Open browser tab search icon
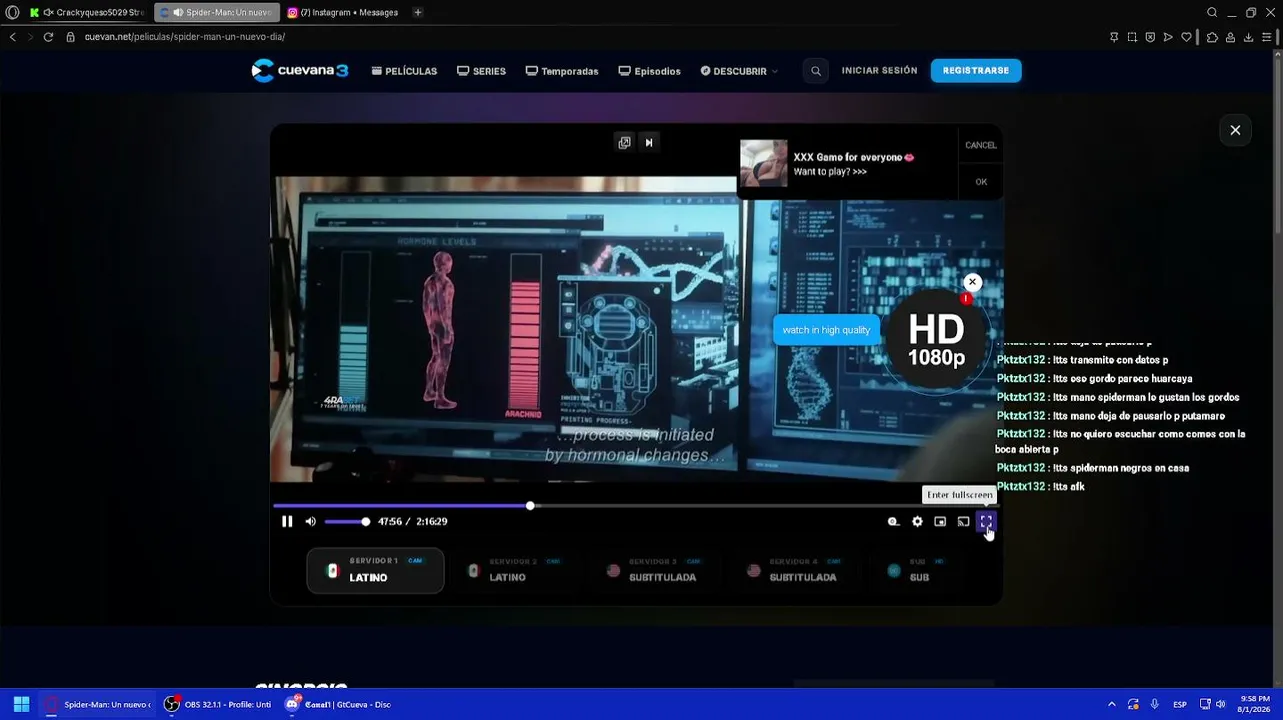Image resolution: width=1283 pixels, height=720 pixels. click(1212, 13)
